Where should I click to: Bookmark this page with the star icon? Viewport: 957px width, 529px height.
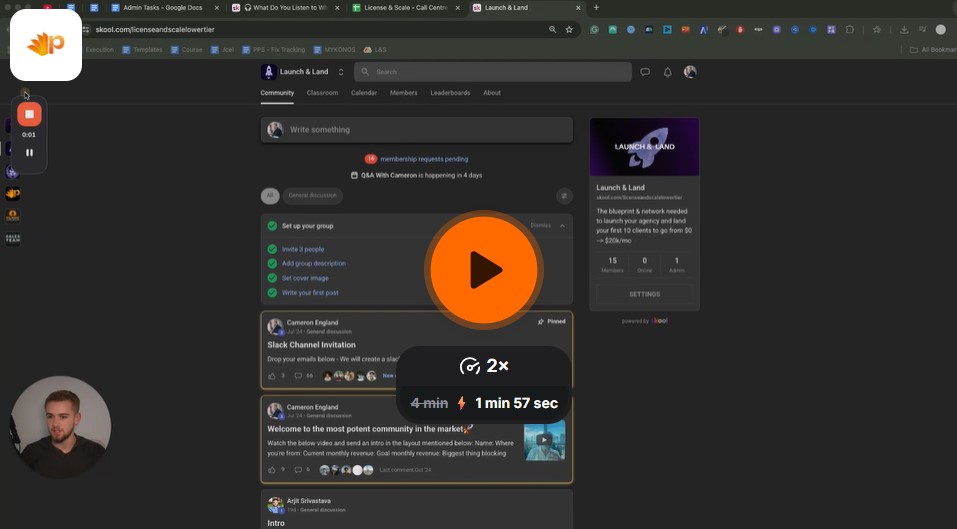pos(569,30)
